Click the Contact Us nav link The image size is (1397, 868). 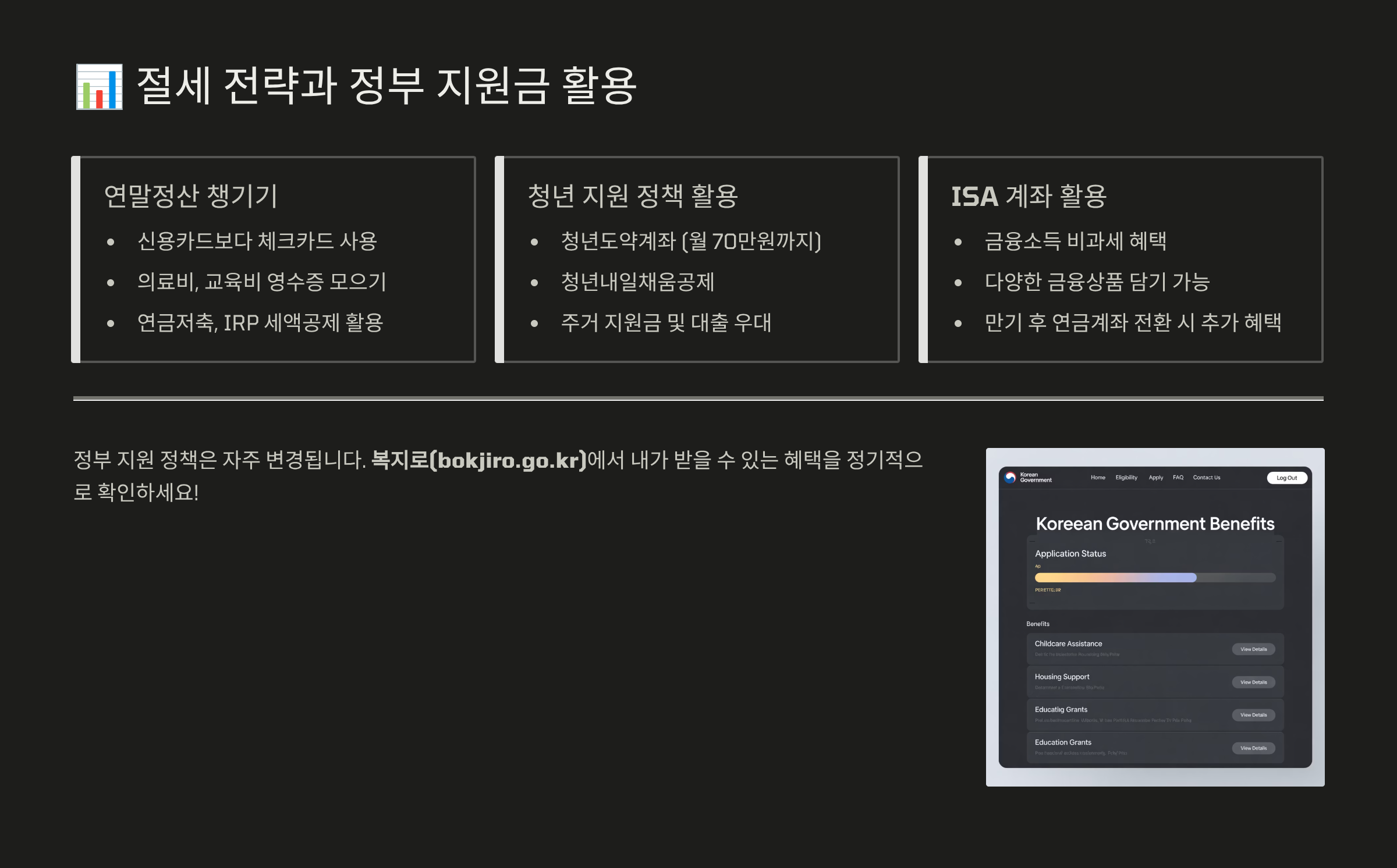[1207, 478]
